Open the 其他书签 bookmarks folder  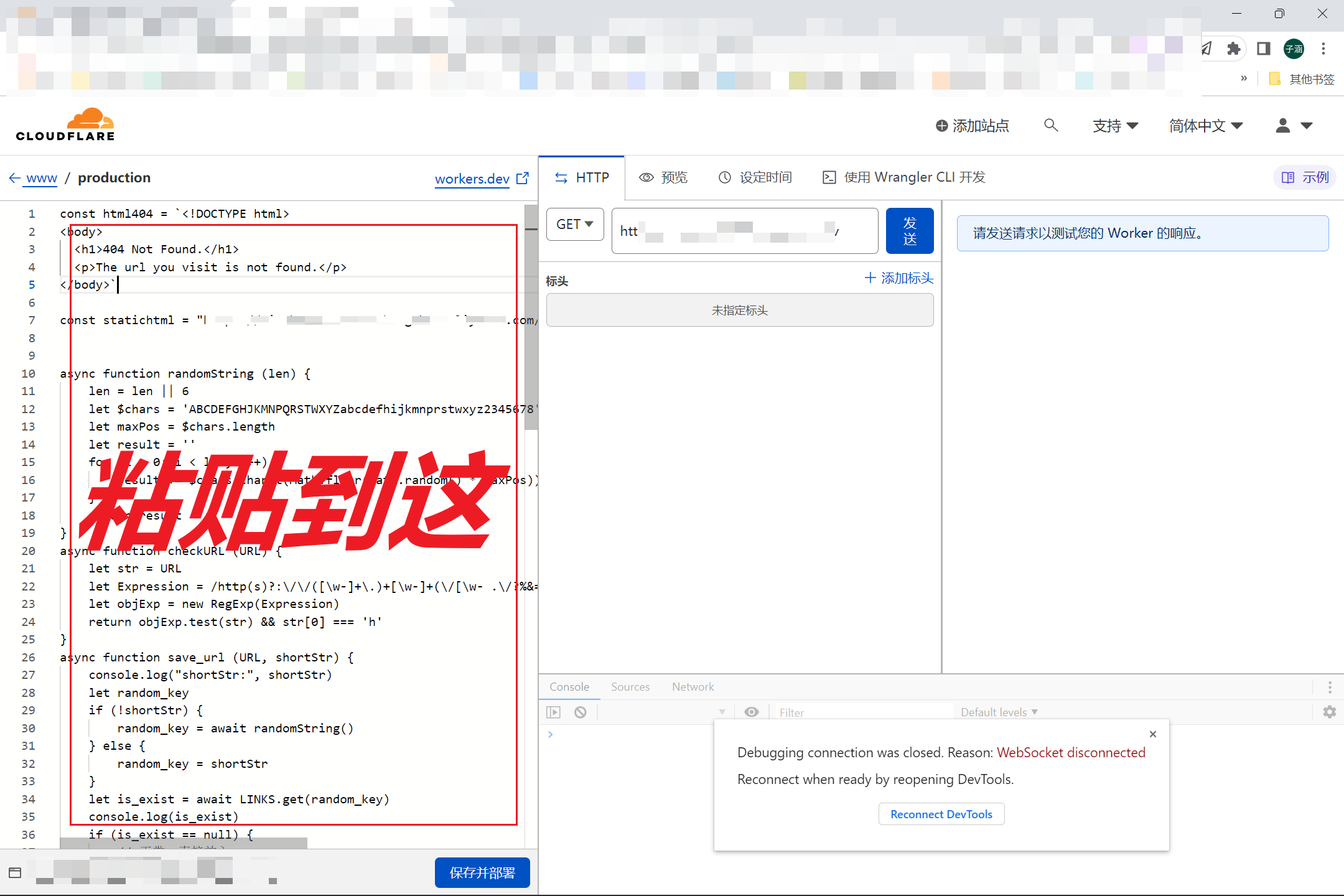click(1302, 79)
